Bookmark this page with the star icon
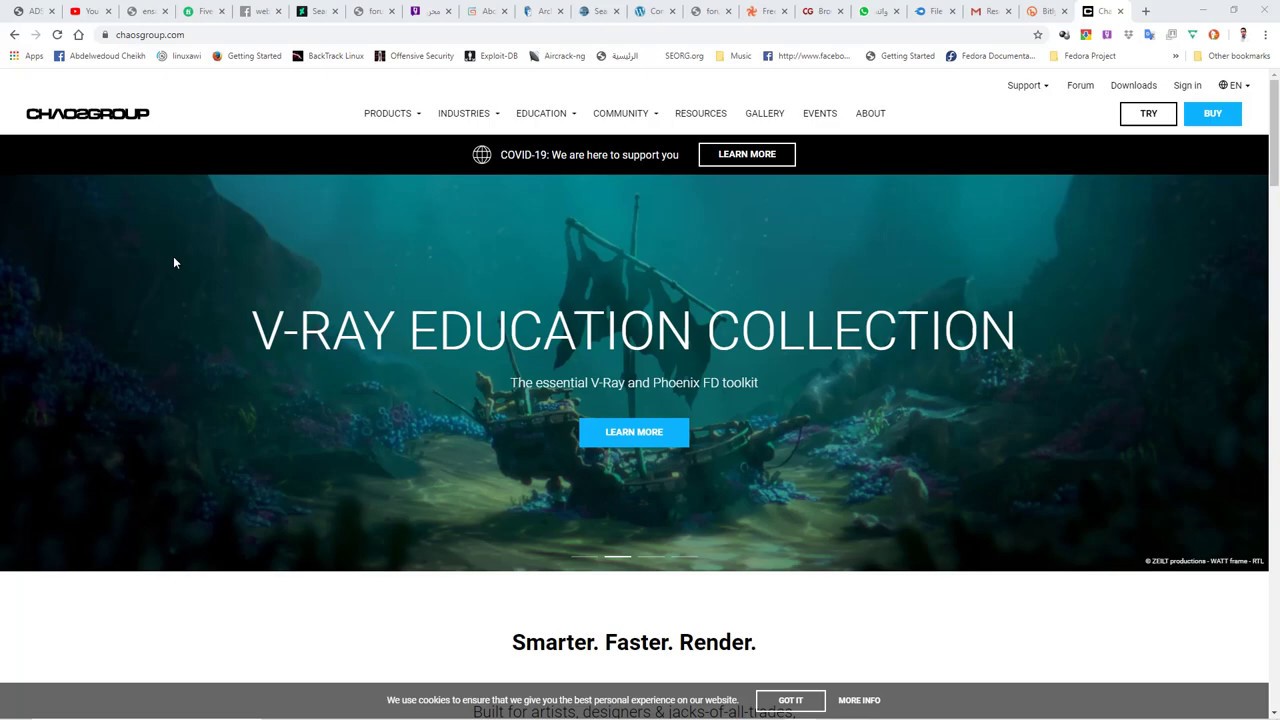Viewport: 1280px width, 720px height. (1038, 35)
